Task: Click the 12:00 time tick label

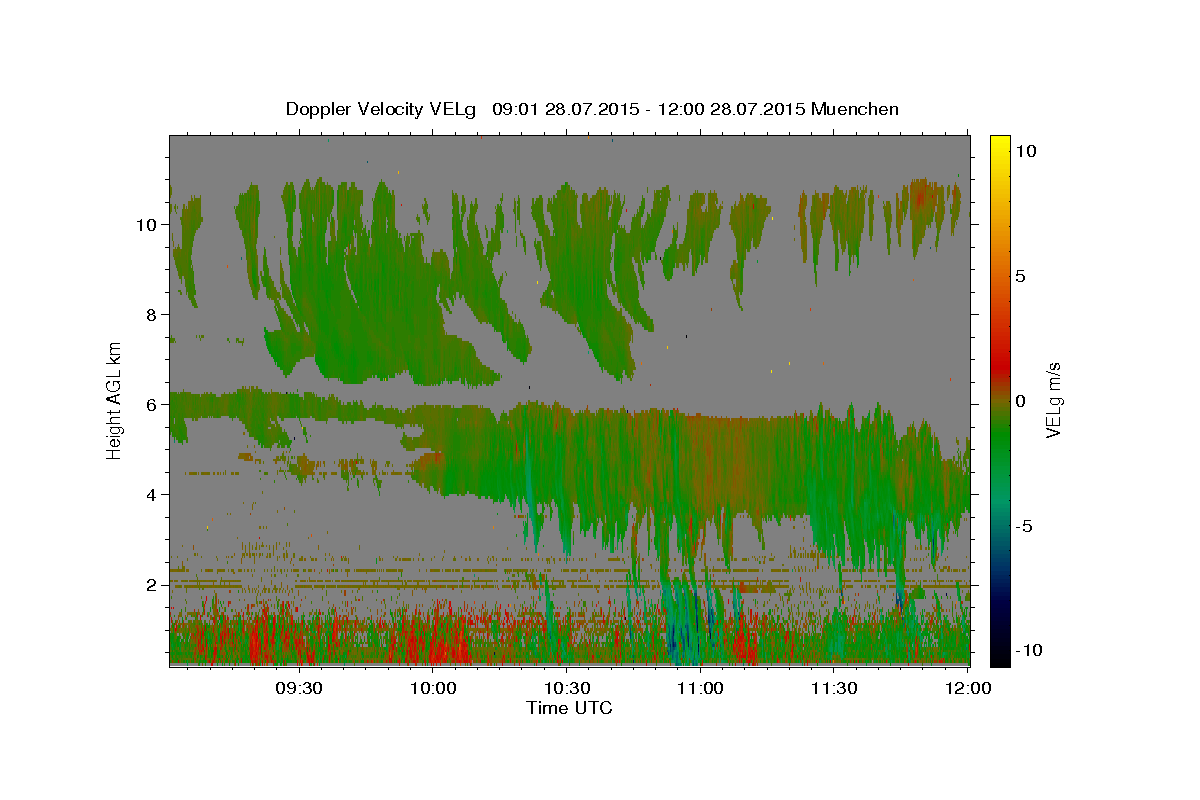Action: [967, 688]
